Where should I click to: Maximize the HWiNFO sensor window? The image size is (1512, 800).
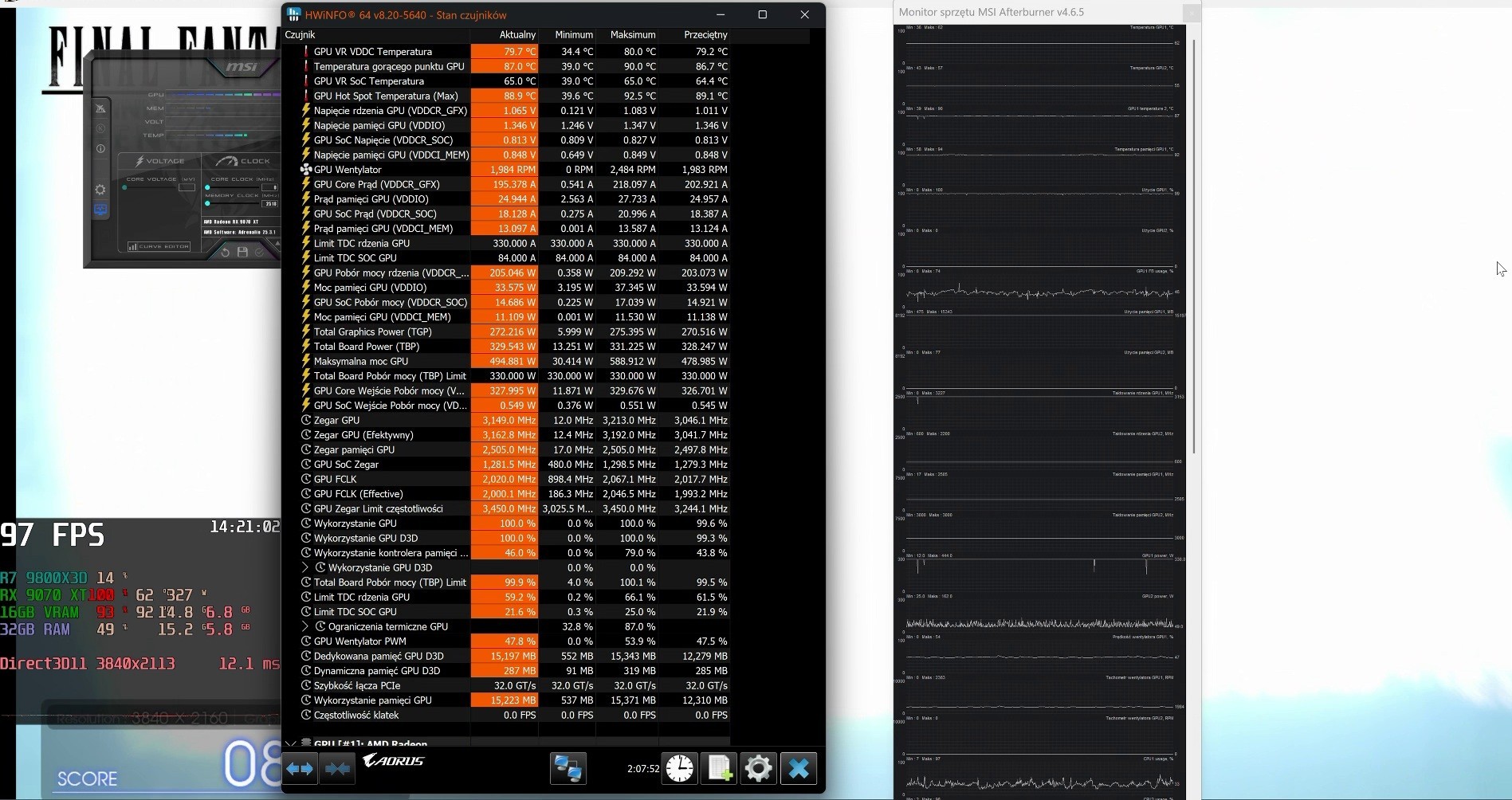tap(762, 14)
